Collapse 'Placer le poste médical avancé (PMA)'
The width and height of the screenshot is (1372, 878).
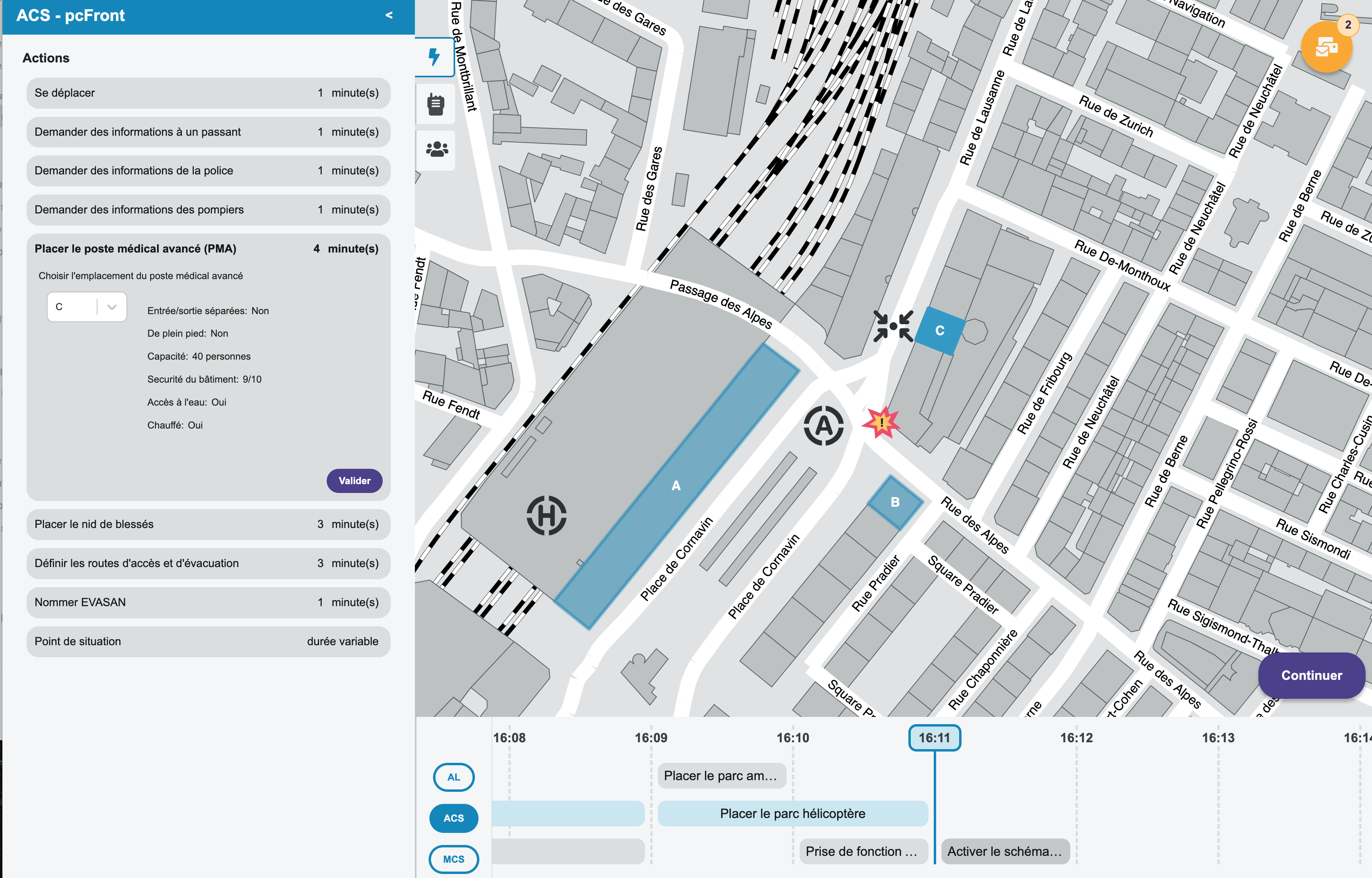click(208, 248)
